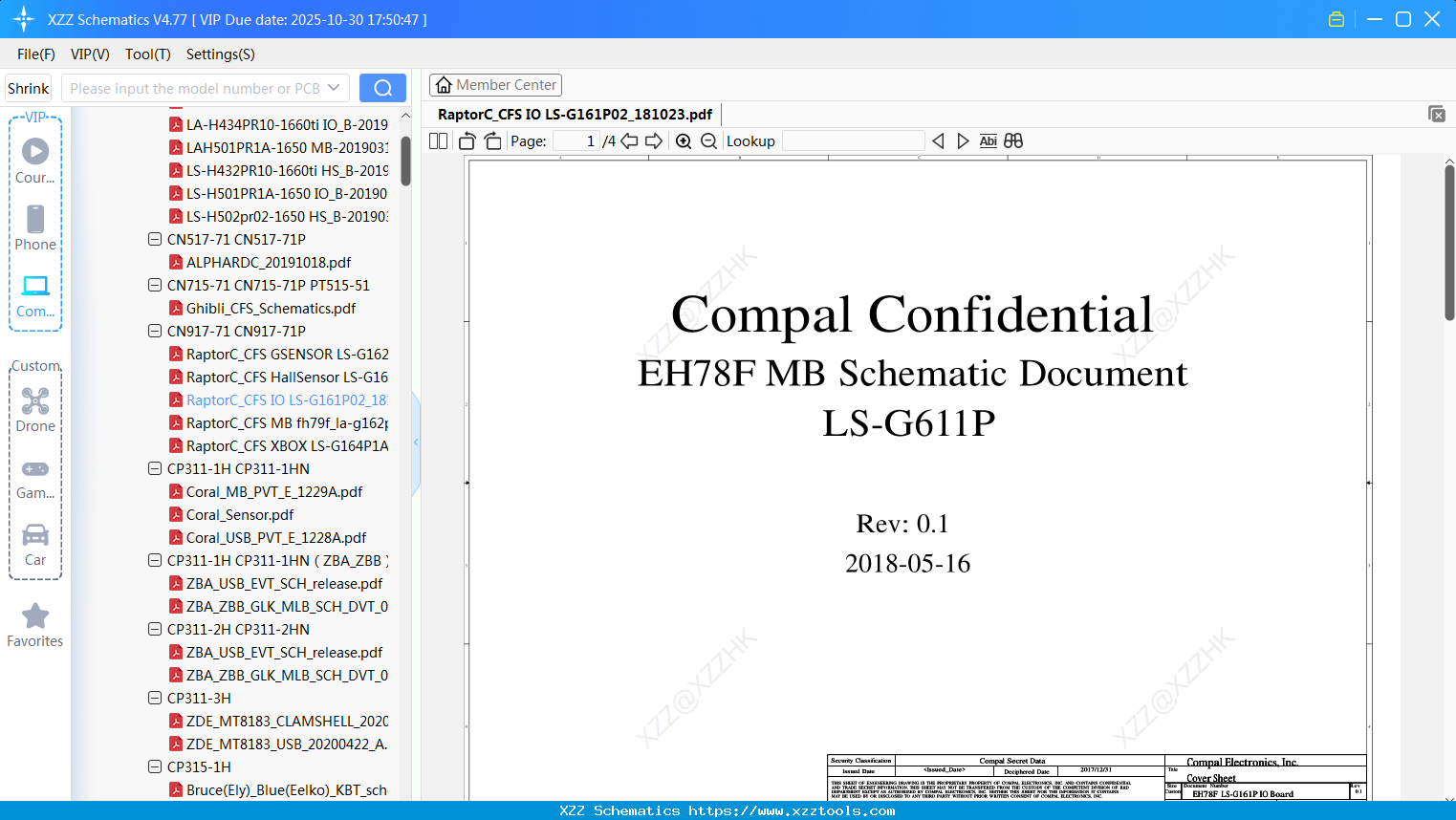Zoom in on the PDF
The width and height of the screenshot is (1456, 820).
(x=684, y=140)
